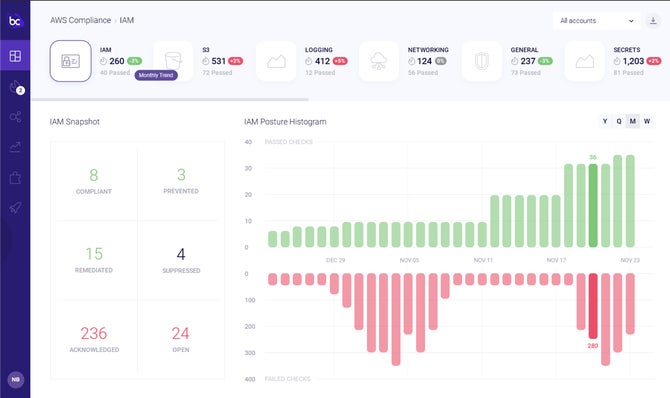Open the All accounts dropdown
The height and width of the screenshot is (398, 670).
597,21
